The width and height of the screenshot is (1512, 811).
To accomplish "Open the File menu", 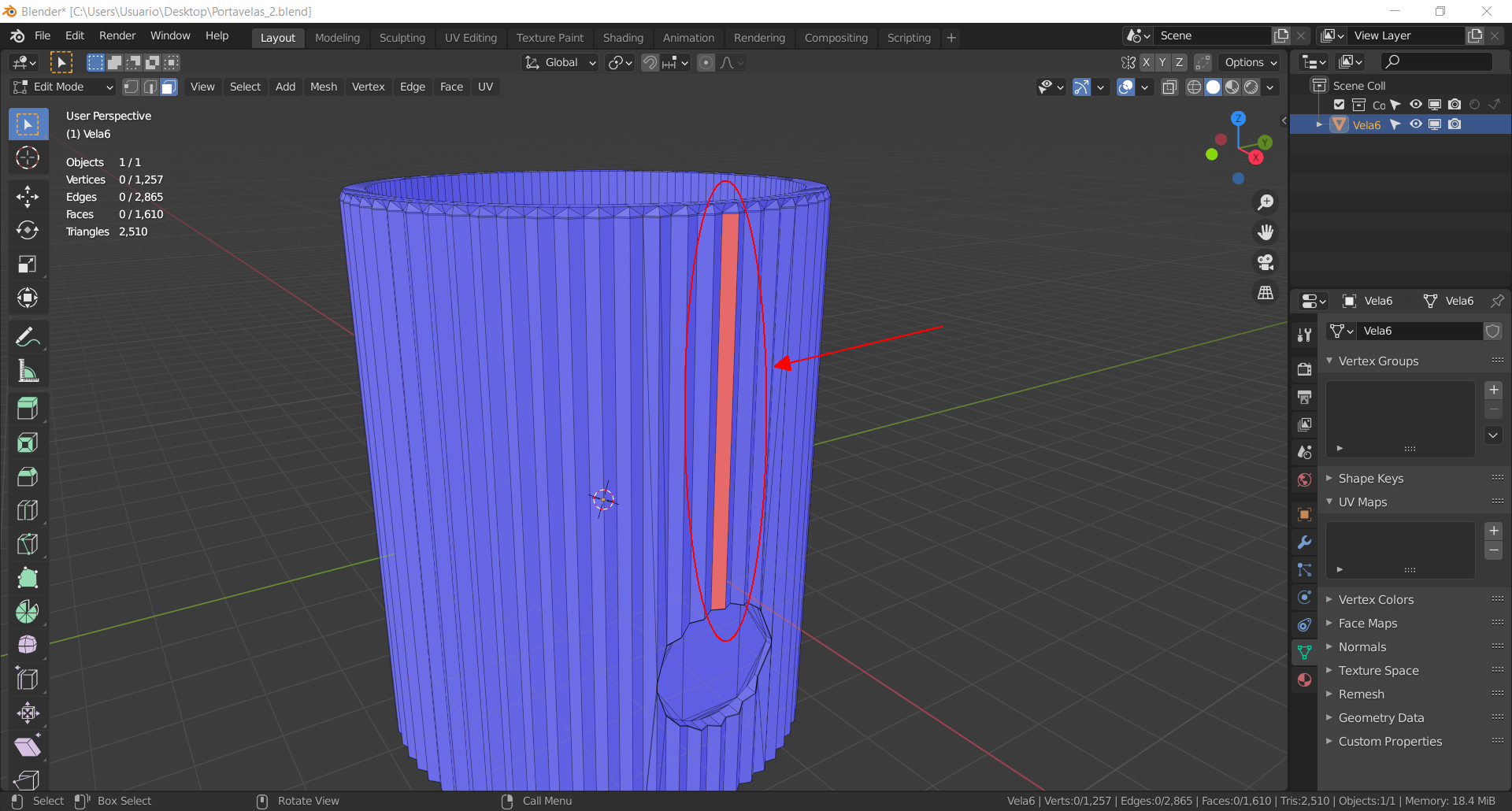I will pos(43,36).
